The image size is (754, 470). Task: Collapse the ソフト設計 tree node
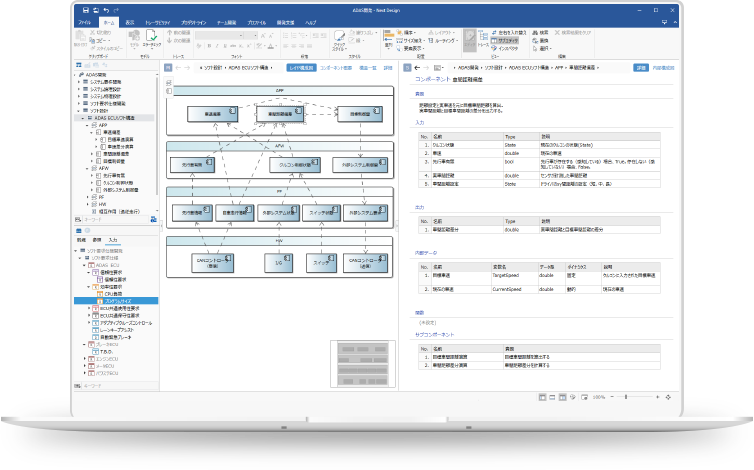tap(79, 111)
